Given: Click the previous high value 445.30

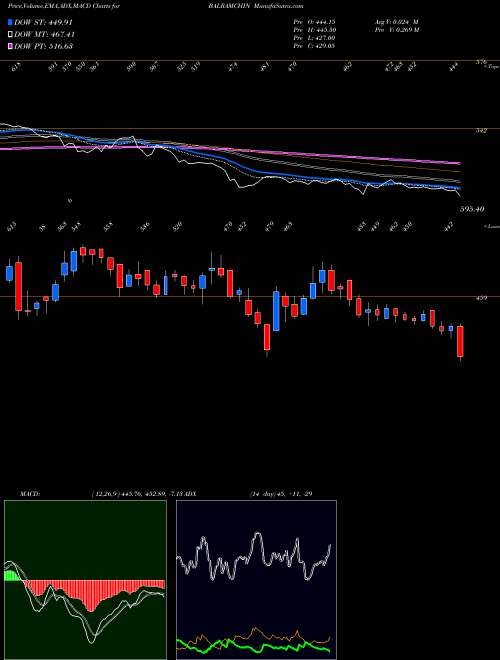Looking at the screenshot, I should [326, 30].
